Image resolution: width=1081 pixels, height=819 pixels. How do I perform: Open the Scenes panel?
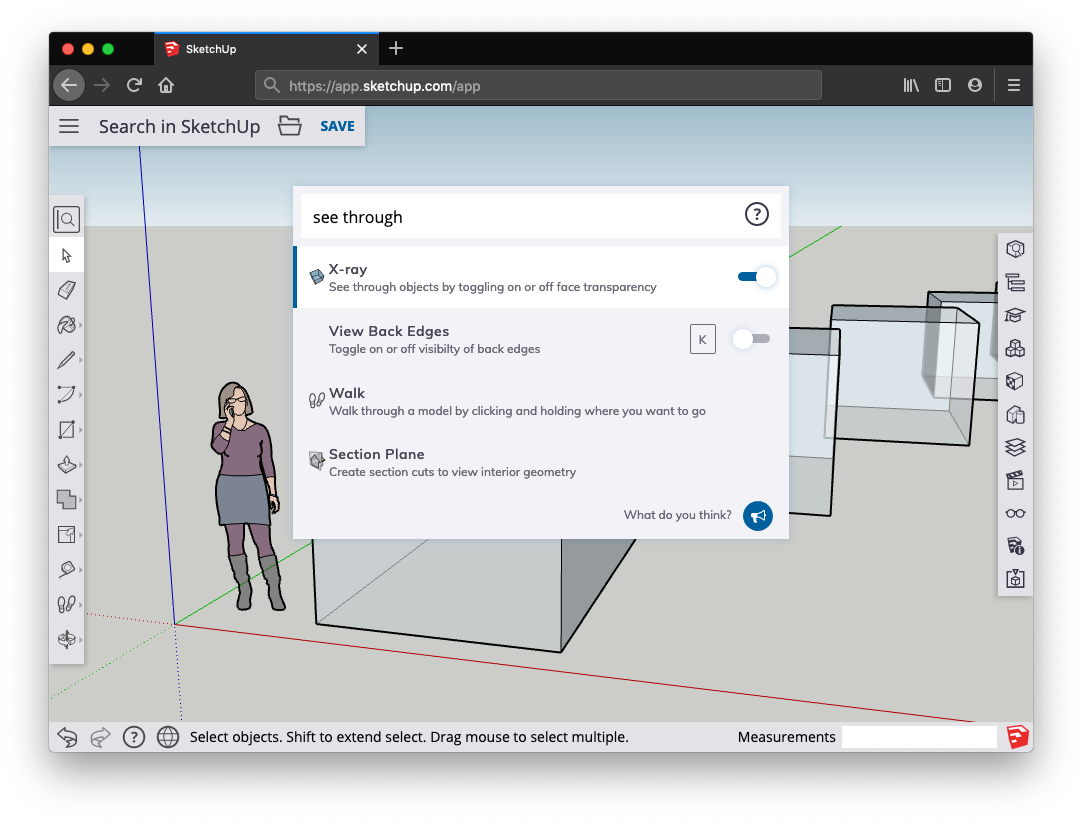click(1015, 480)
